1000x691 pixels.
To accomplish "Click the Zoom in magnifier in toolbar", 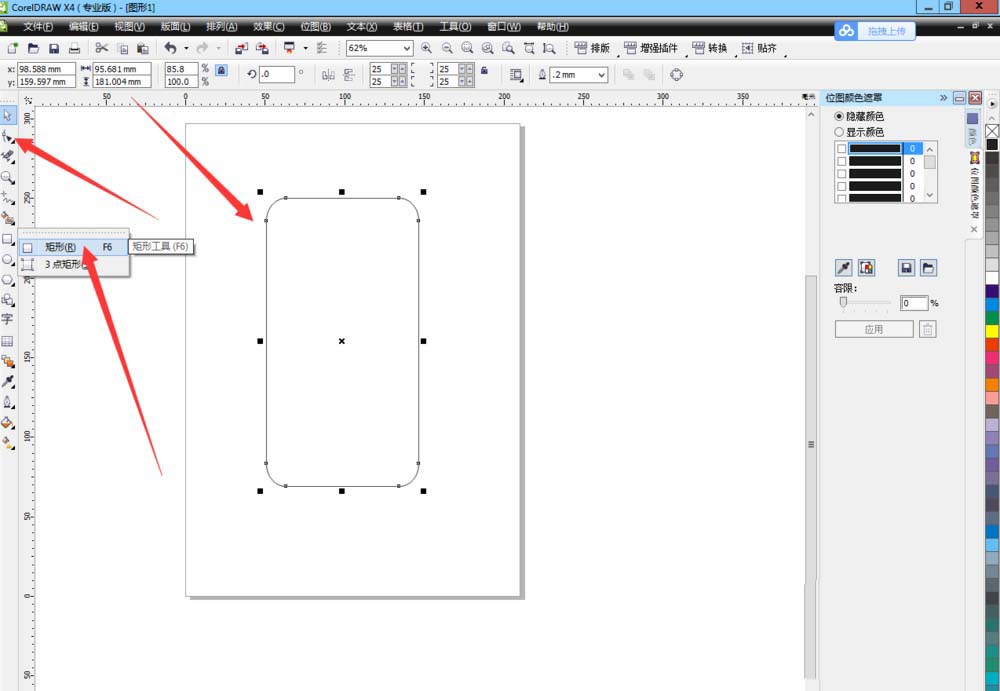I will 426,48.
